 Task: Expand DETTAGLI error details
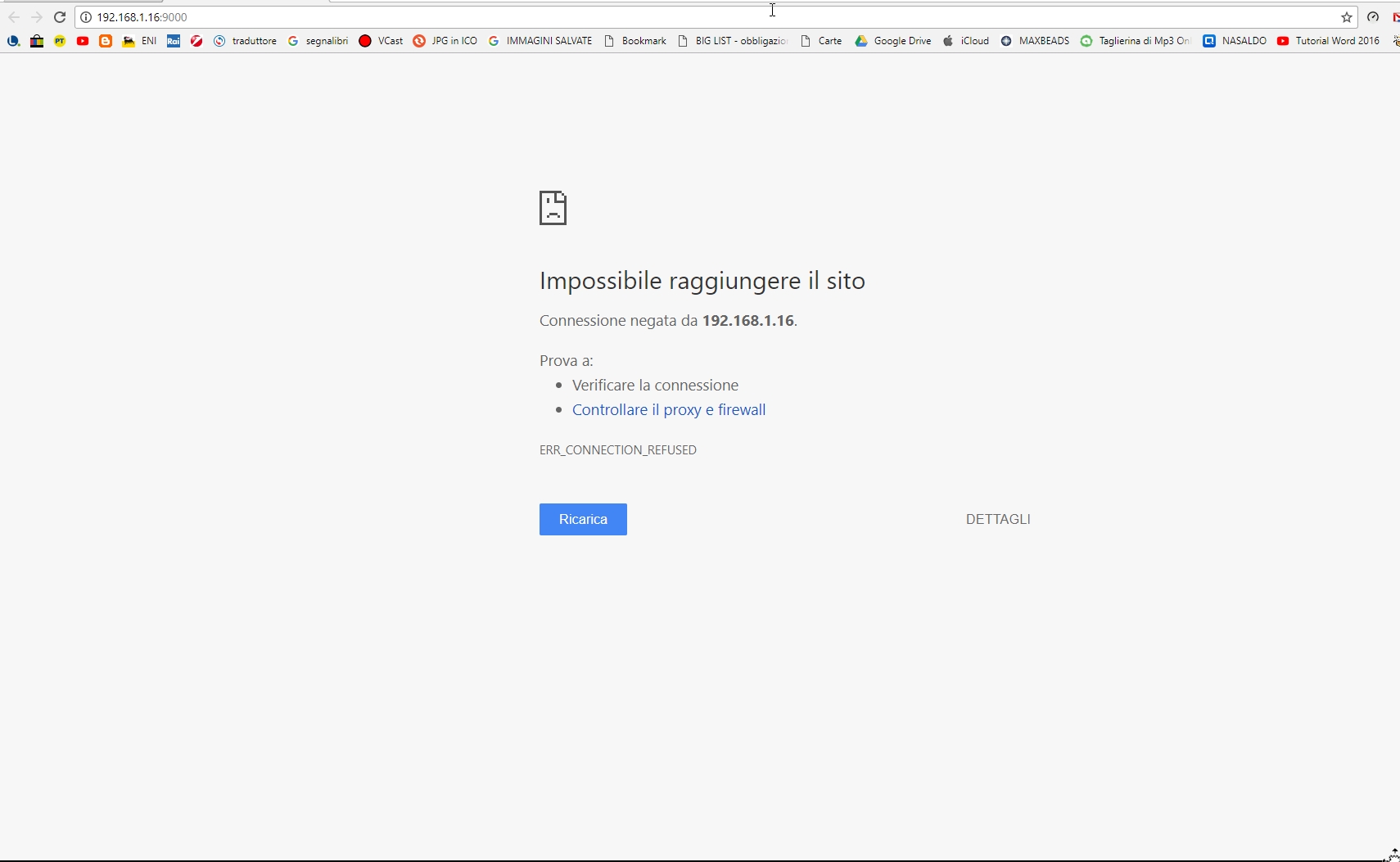click(x=998, y=519)
